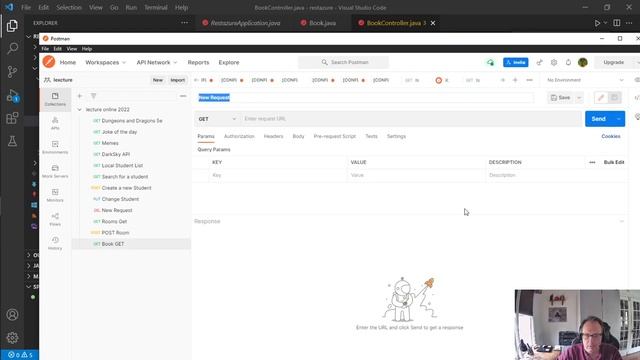
Task: Open the Postman File menu
Action: [45, 49]
